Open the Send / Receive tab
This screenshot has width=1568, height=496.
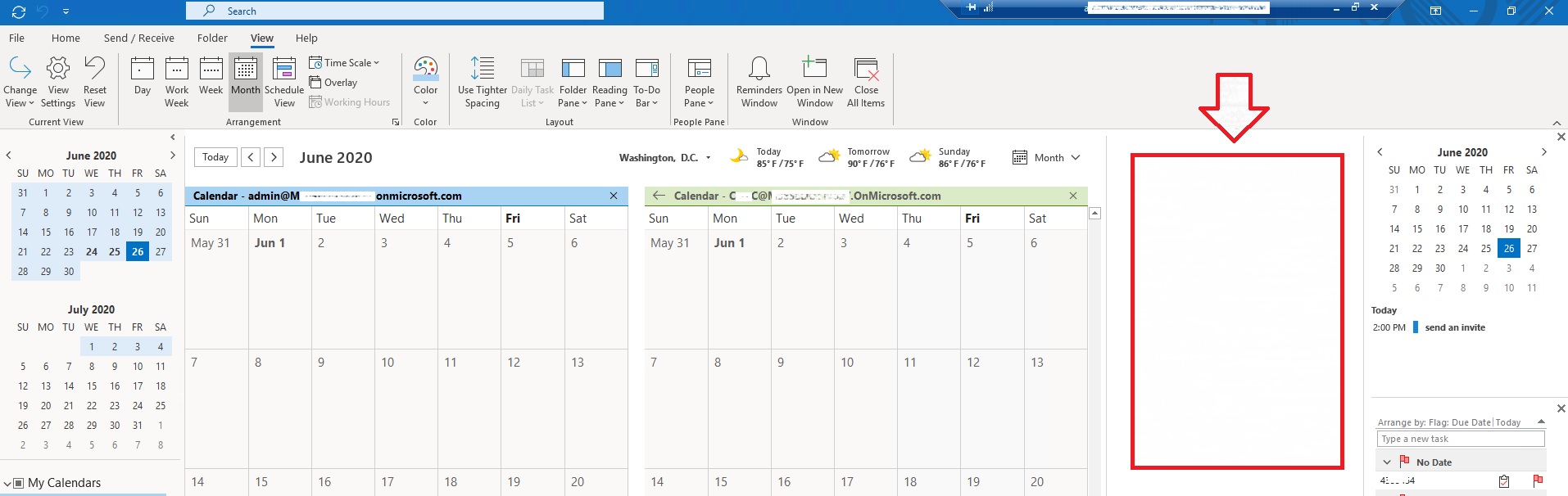pos(139,38)
